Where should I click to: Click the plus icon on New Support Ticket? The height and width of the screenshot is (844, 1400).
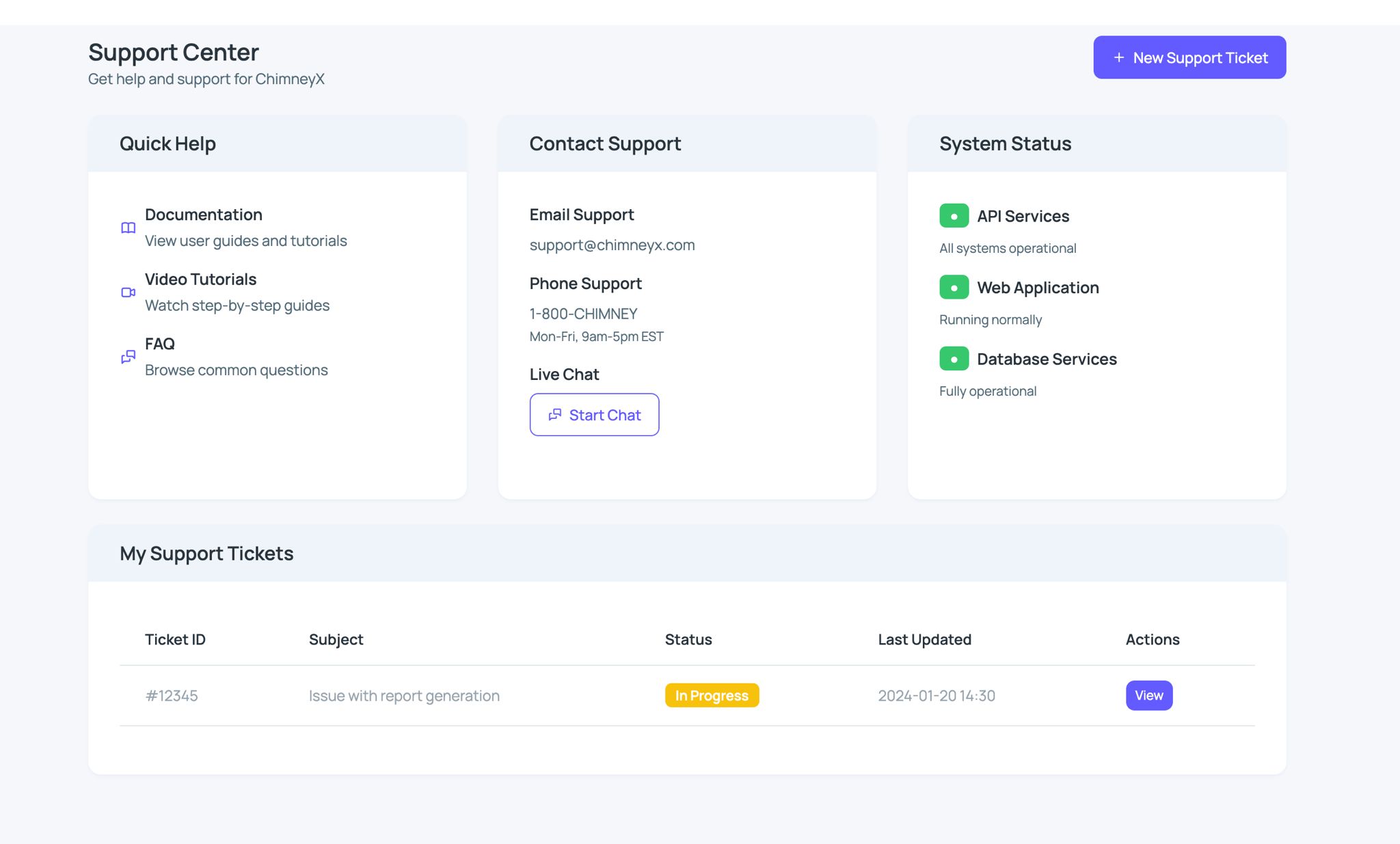tap(1118, 58)
